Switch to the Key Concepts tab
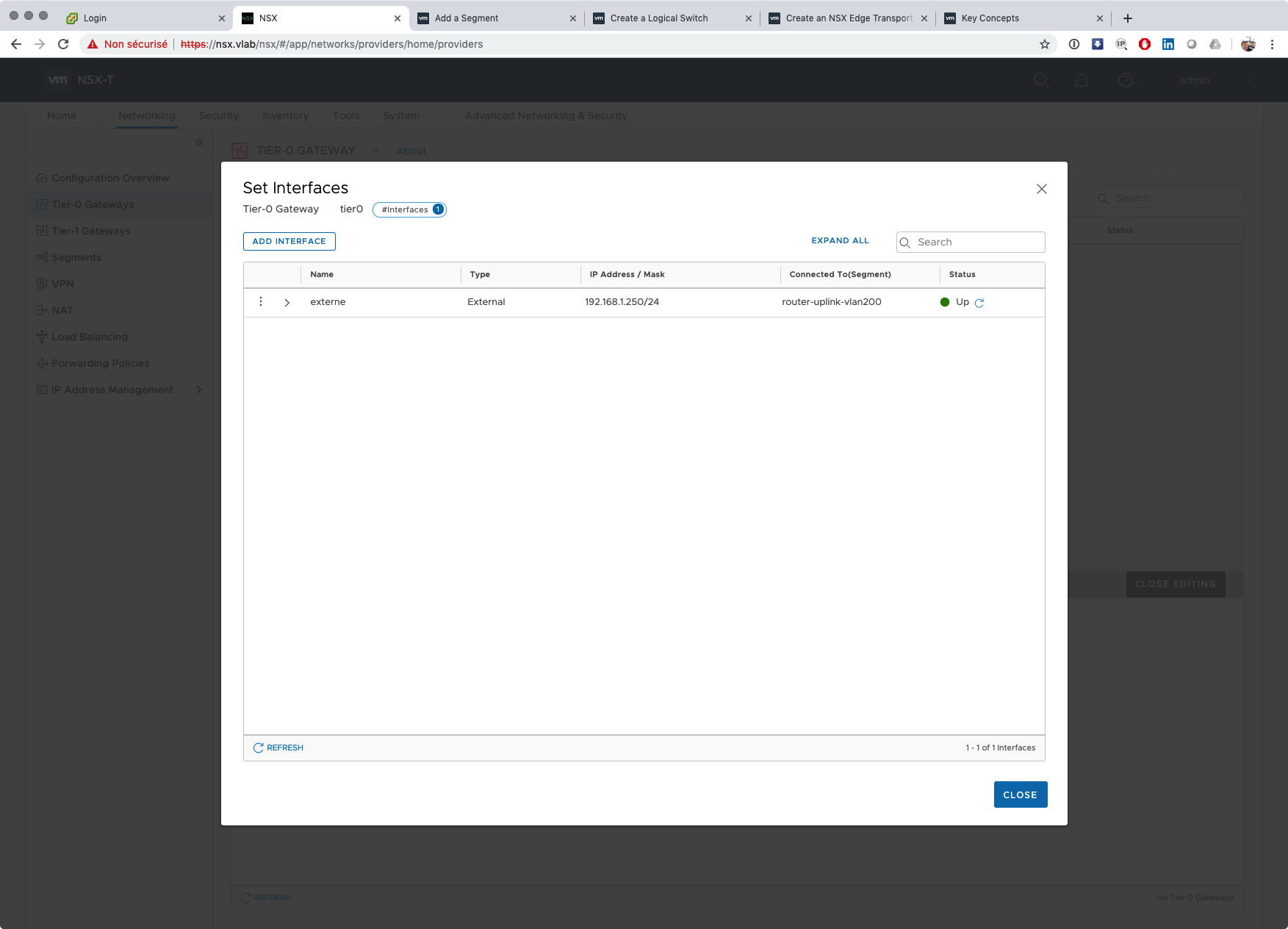Image resolution: width=1288 pixels, height=929 pixels. tap(990, 18)
